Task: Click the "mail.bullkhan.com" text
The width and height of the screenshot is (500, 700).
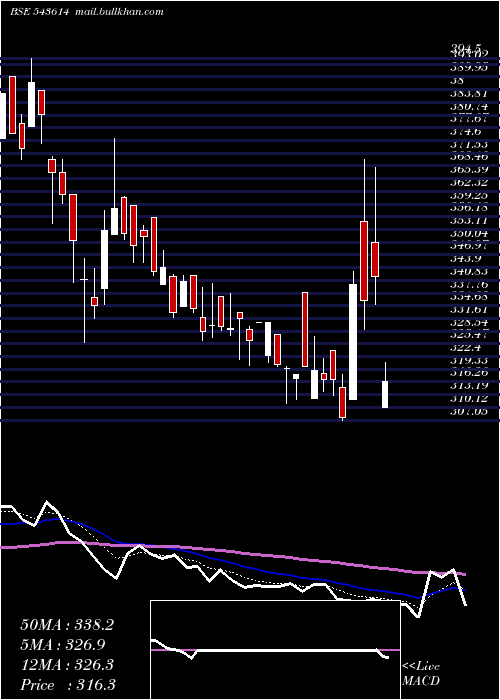Action: pos(120,12)
